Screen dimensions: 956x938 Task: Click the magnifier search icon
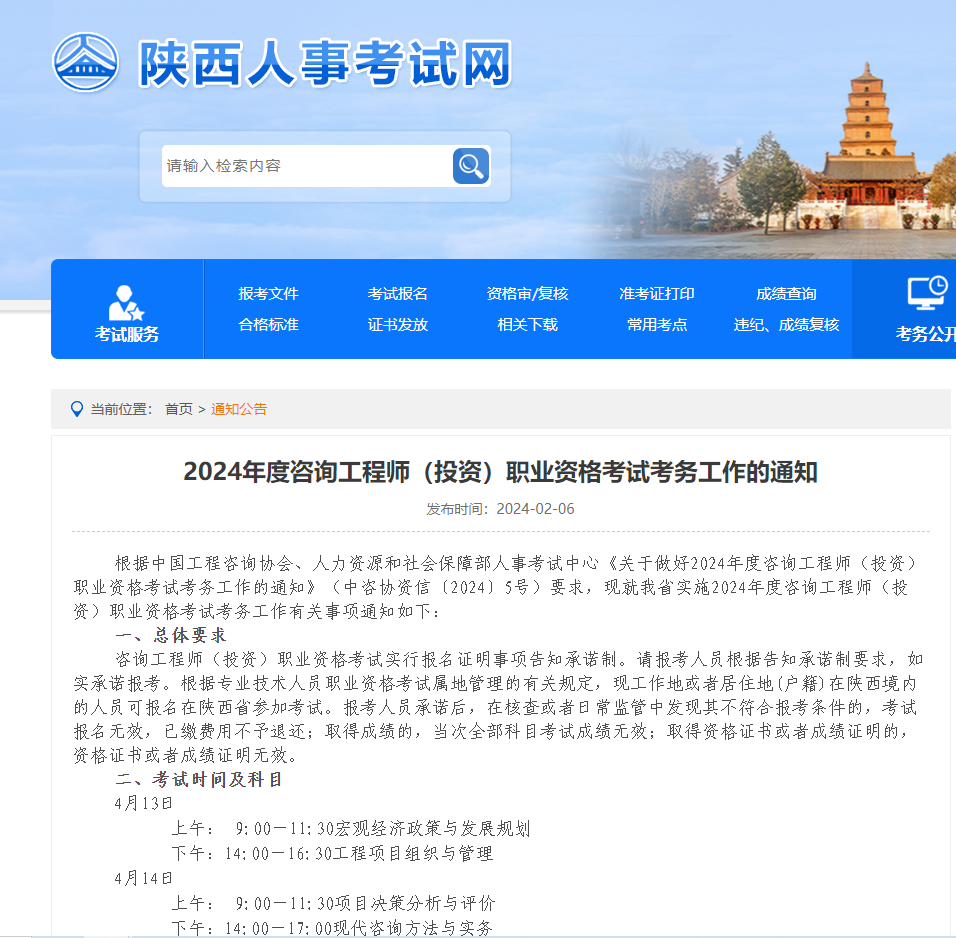click(470, 166)
